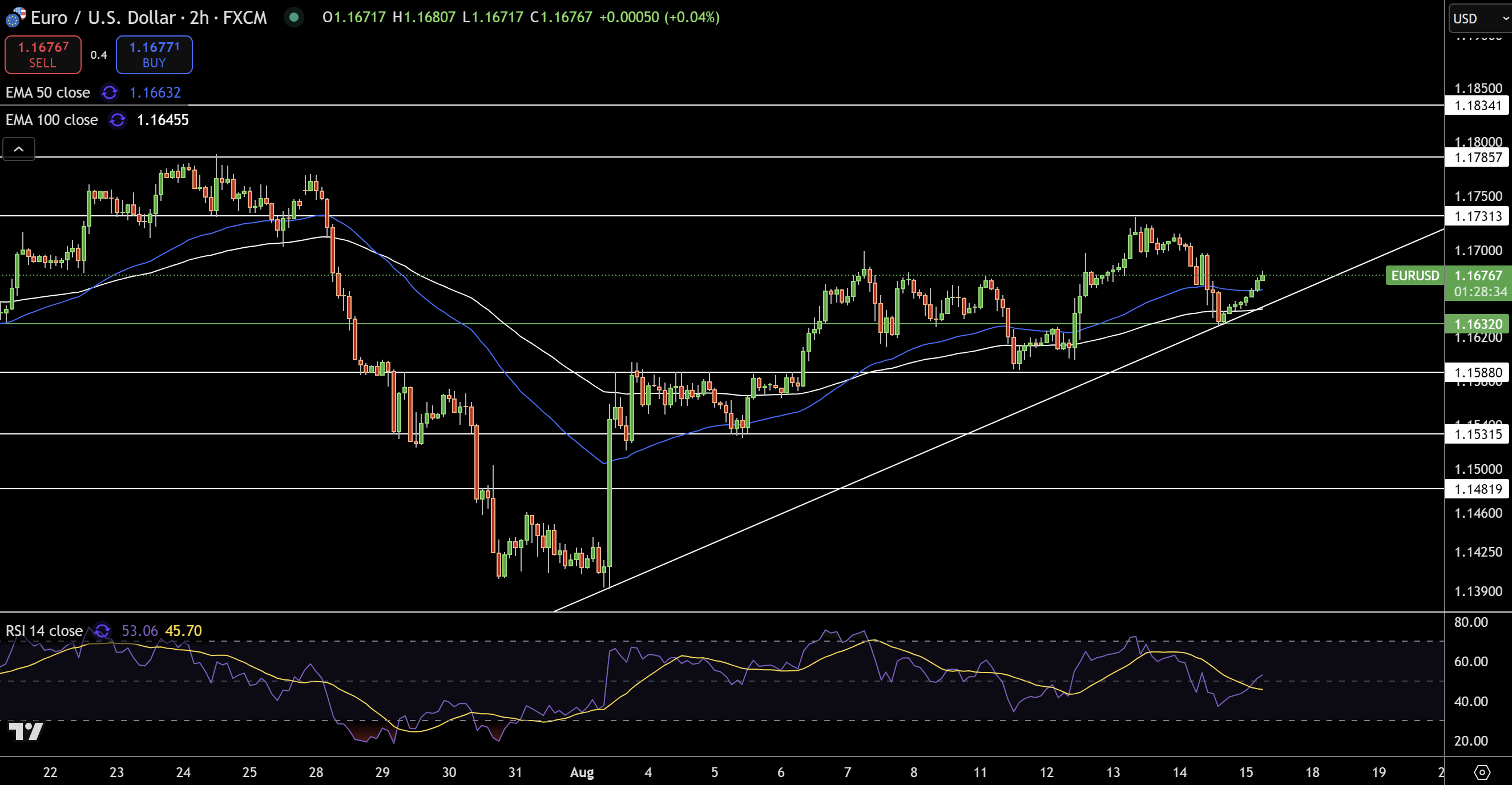This screenshot has height=785, width=1512.
Task: Click the Aug date on time axis
Action: point(582,772)
